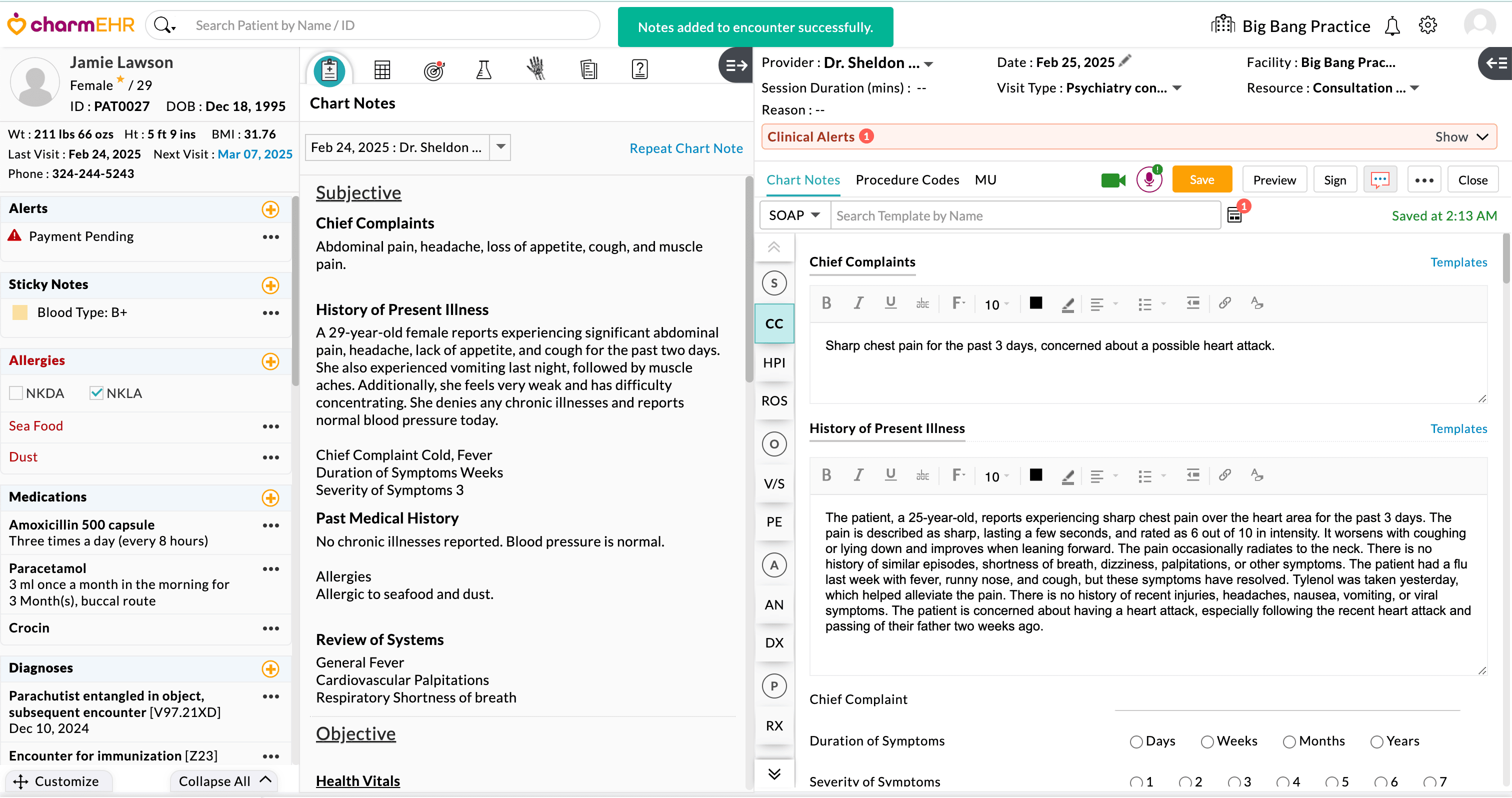Switch to the Procedure Codes tab
1512x798 pixels.
(907, 180)
